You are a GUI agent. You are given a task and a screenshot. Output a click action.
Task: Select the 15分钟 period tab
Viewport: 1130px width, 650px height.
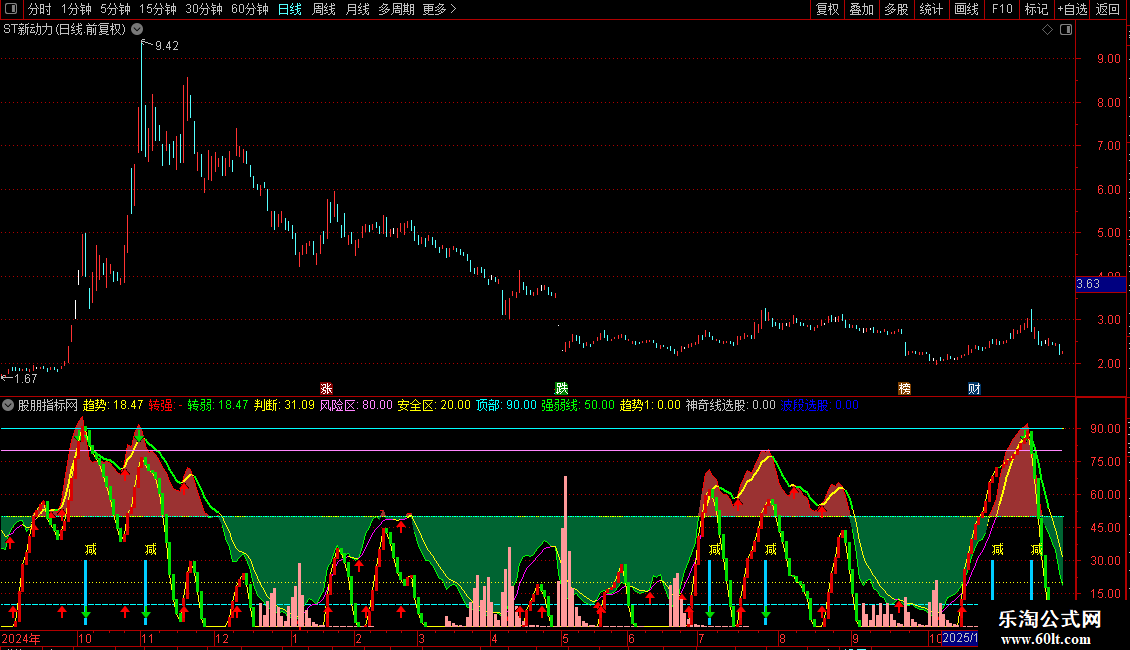158,9
